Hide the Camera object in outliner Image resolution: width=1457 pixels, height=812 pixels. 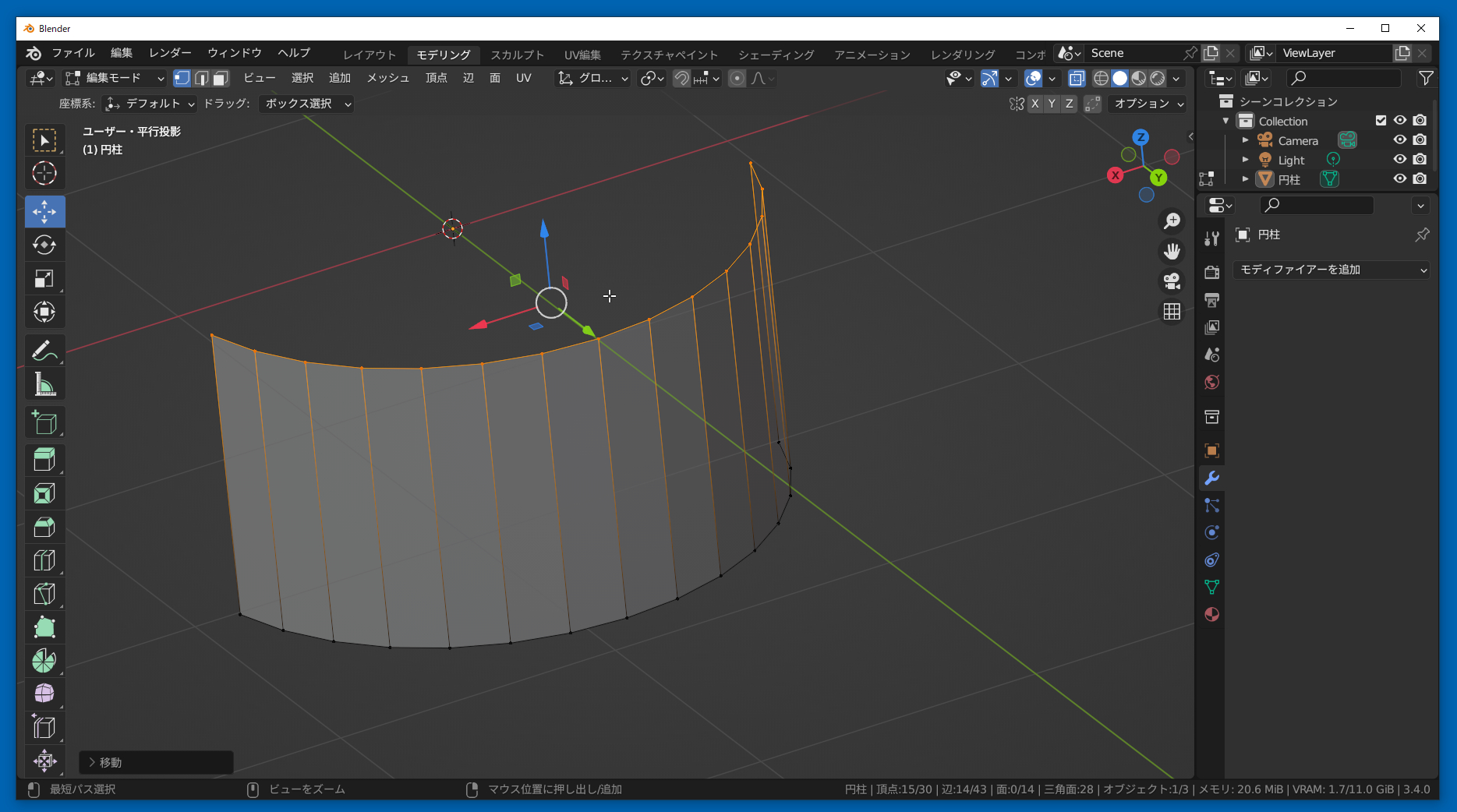tap(1400, 140)
